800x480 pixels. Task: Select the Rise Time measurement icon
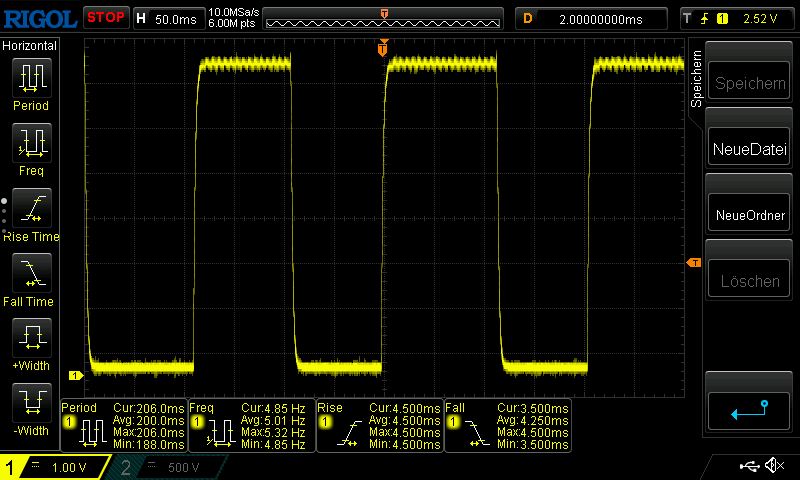pos(30,208)
